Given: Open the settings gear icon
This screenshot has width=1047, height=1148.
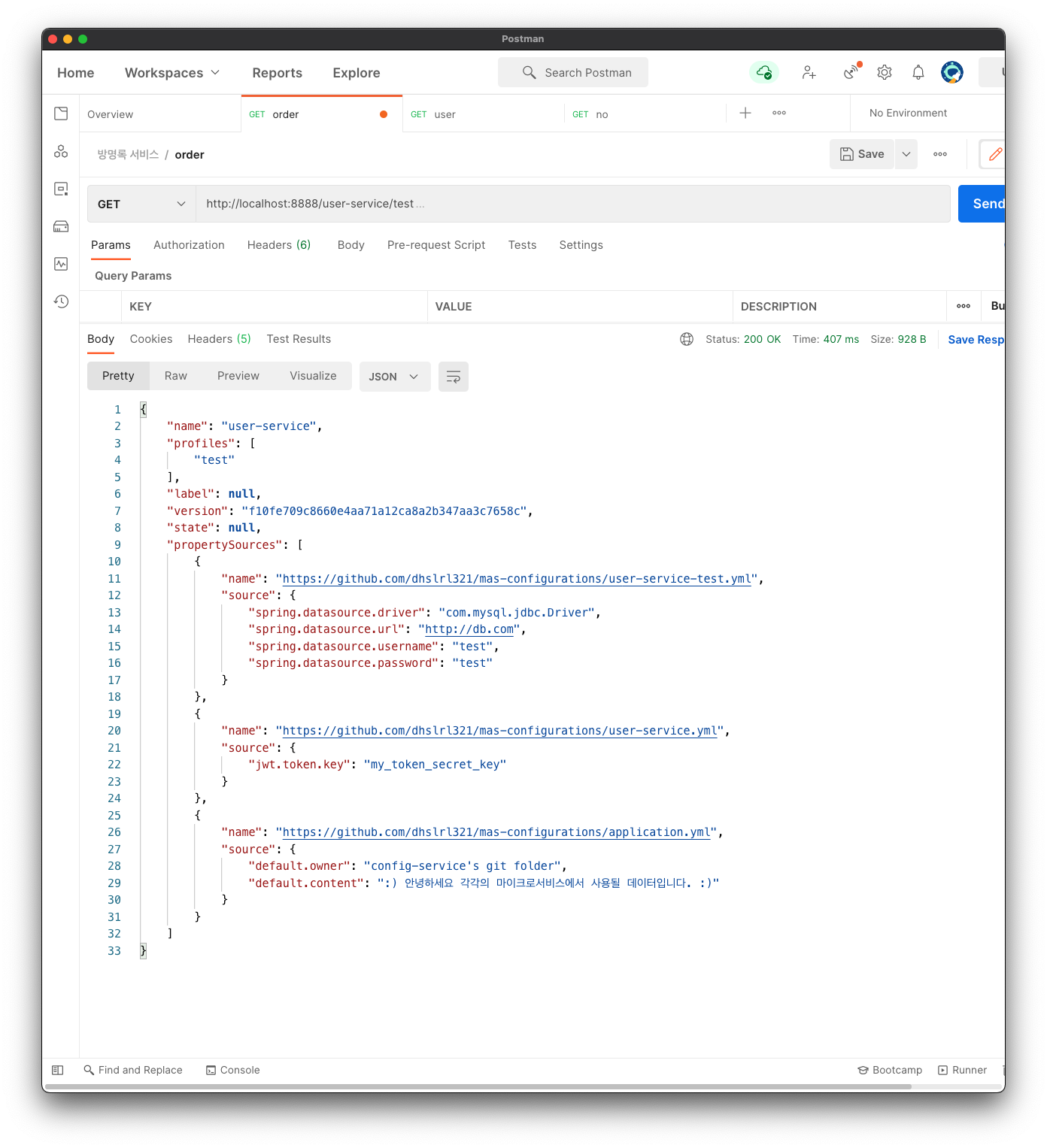Looking at the screenshot, I should point(885,72).
